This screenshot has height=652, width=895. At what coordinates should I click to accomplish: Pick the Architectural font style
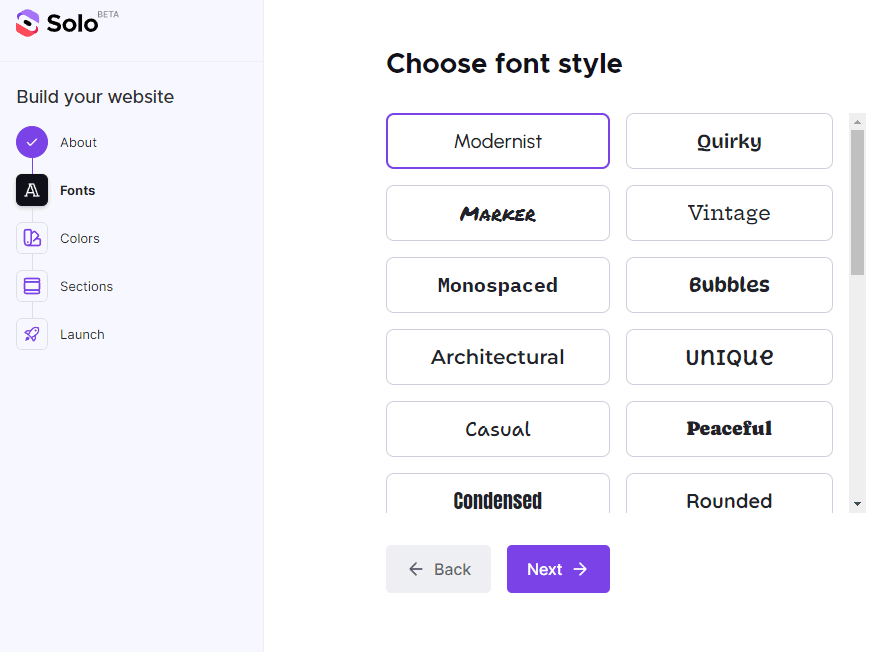497,357
